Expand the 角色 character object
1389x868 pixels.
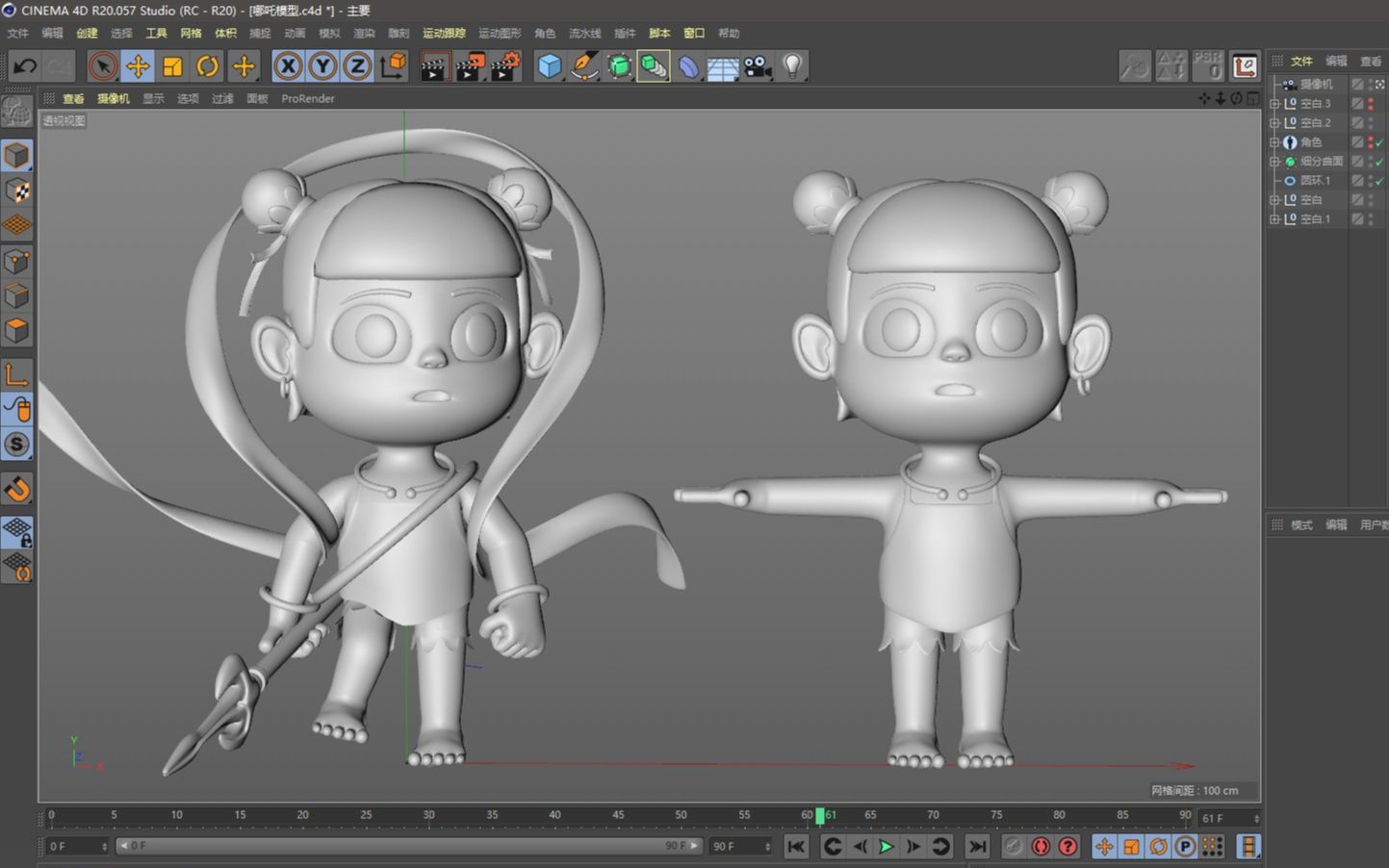1274,141
